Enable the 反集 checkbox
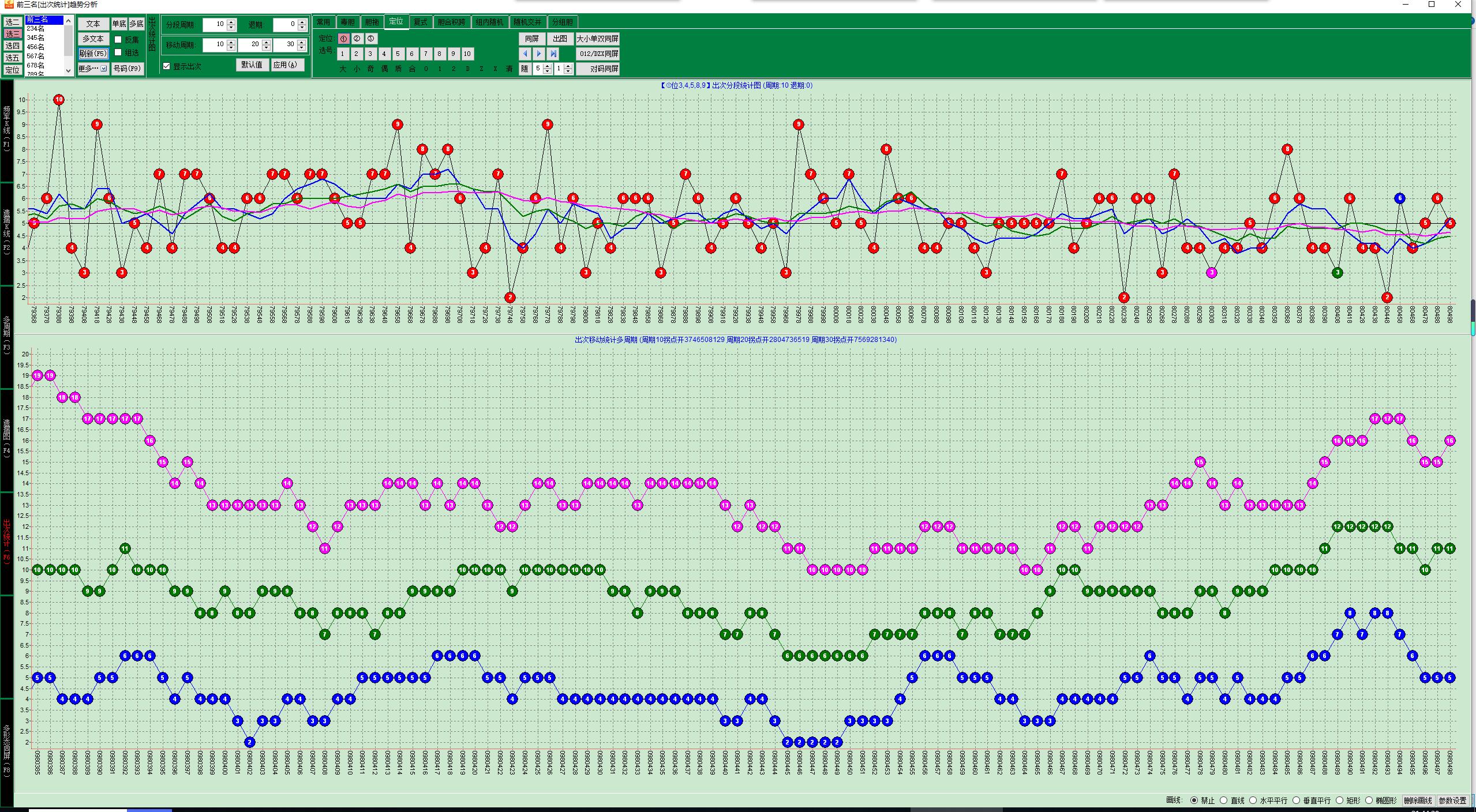Image resolution: width=1476 pixels, height=812 pixels. pos(118,40)
